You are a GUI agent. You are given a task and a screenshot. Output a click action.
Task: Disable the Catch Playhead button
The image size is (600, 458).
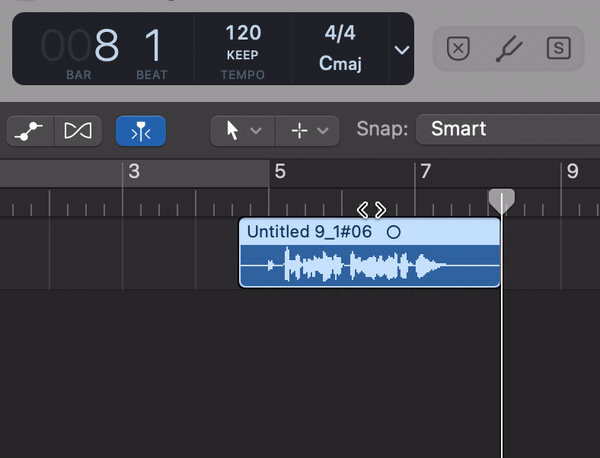[141, 131]
